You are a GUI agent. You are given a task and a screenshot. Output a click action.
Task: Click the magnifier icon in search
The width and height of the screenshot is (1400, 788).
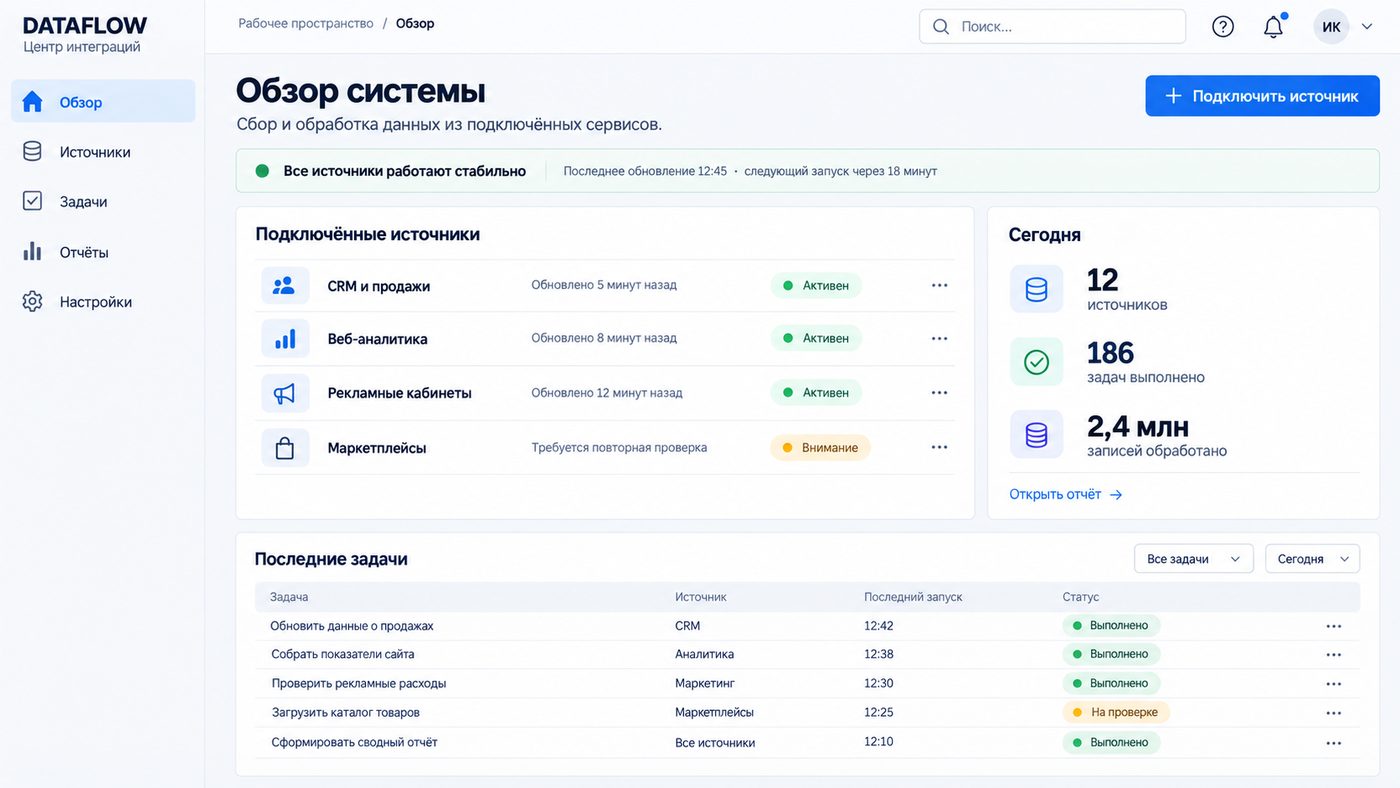tap(941, 27)
